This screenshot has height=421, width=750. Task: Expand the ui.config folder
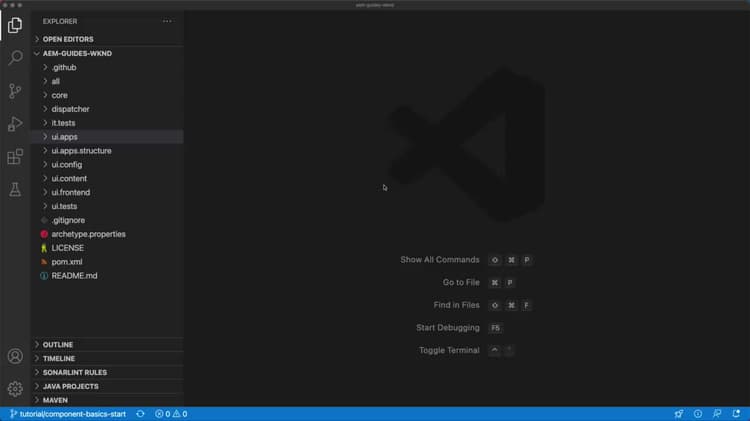point(107,165)
